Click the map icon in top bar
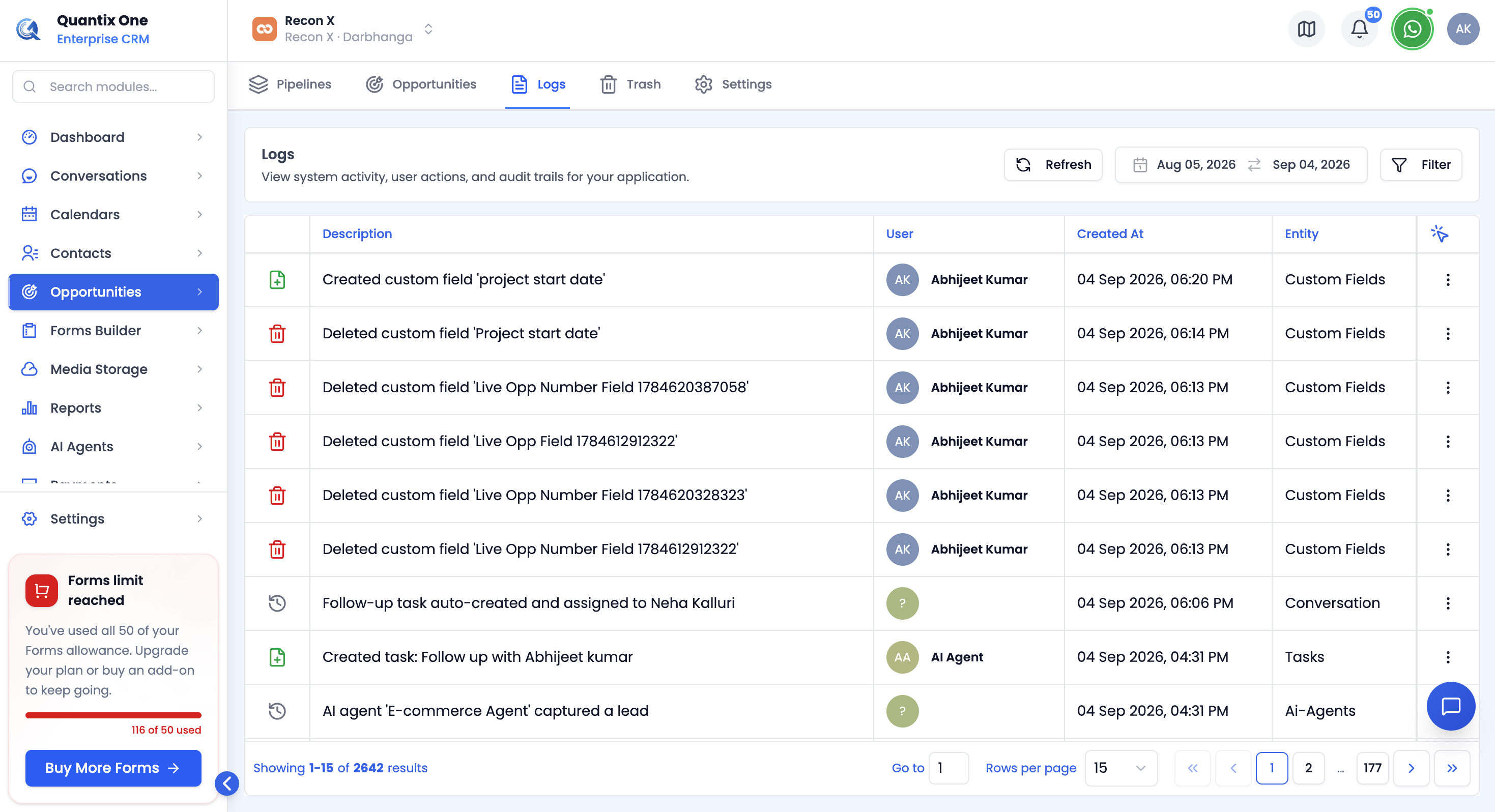This screenshot has width=1495, height=812. [x=1306, y=29]
